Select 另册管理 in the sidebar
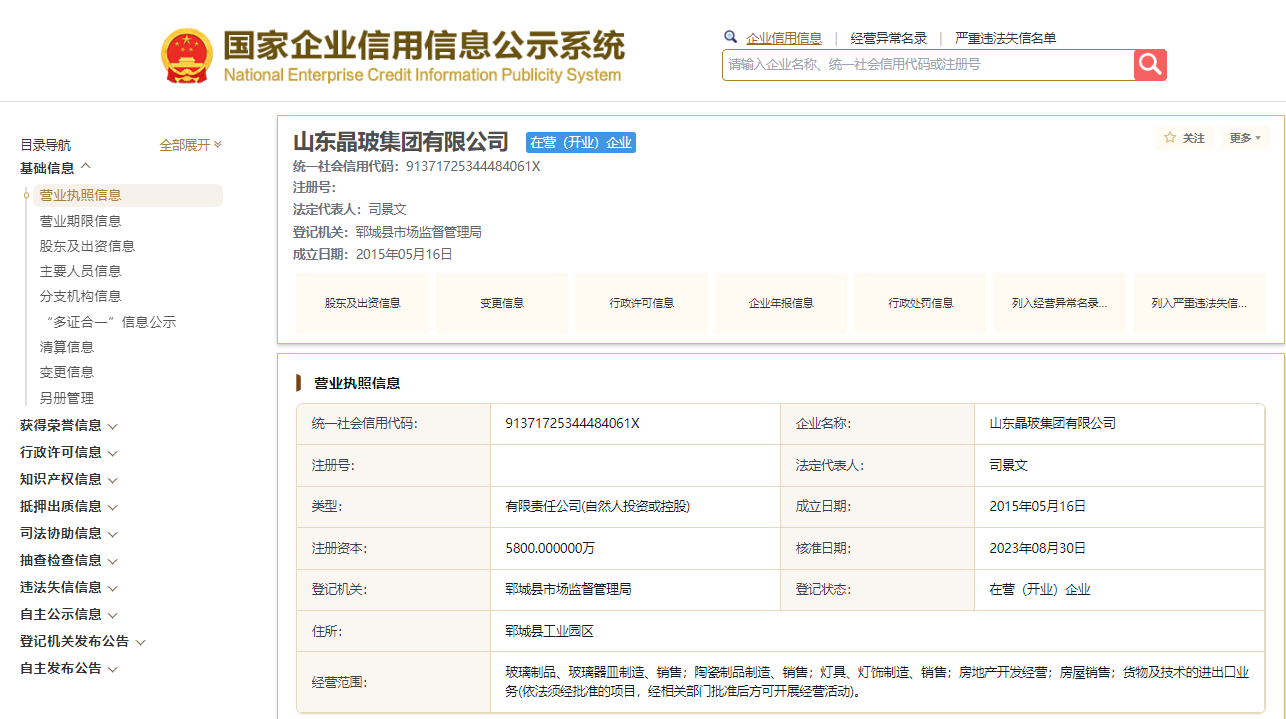Image resolution: width=1286 pixels, height=719 pixels. pos(66,398)
